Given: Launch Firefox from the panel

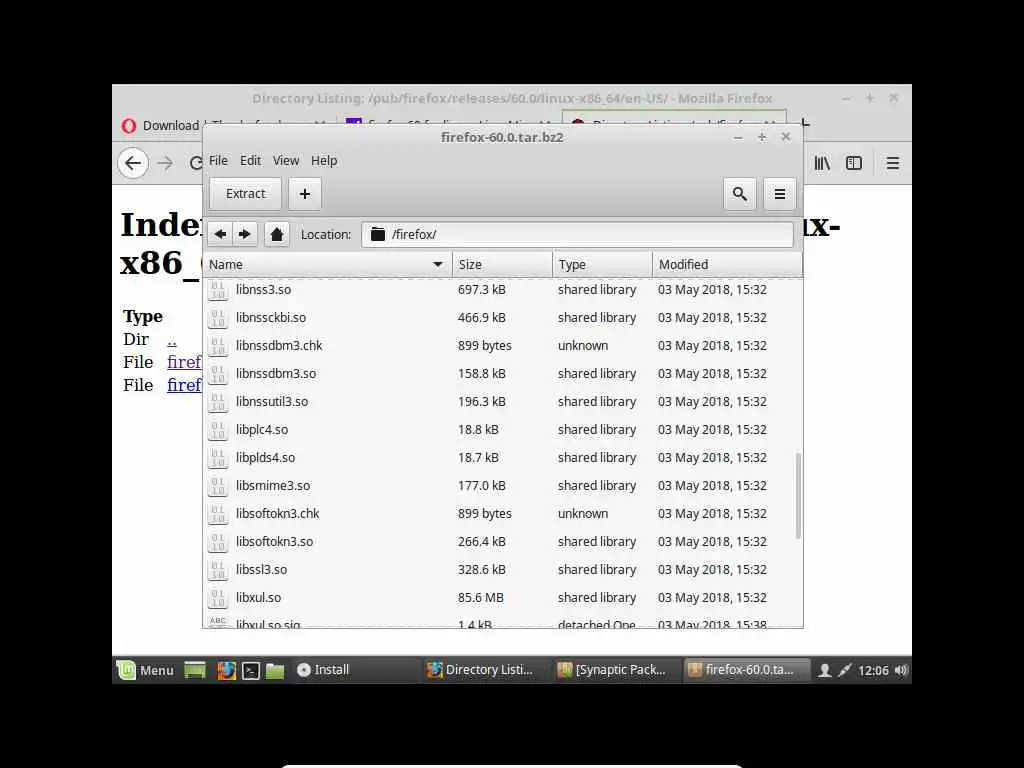Looking at the screenshot, I should pos(226,670).
